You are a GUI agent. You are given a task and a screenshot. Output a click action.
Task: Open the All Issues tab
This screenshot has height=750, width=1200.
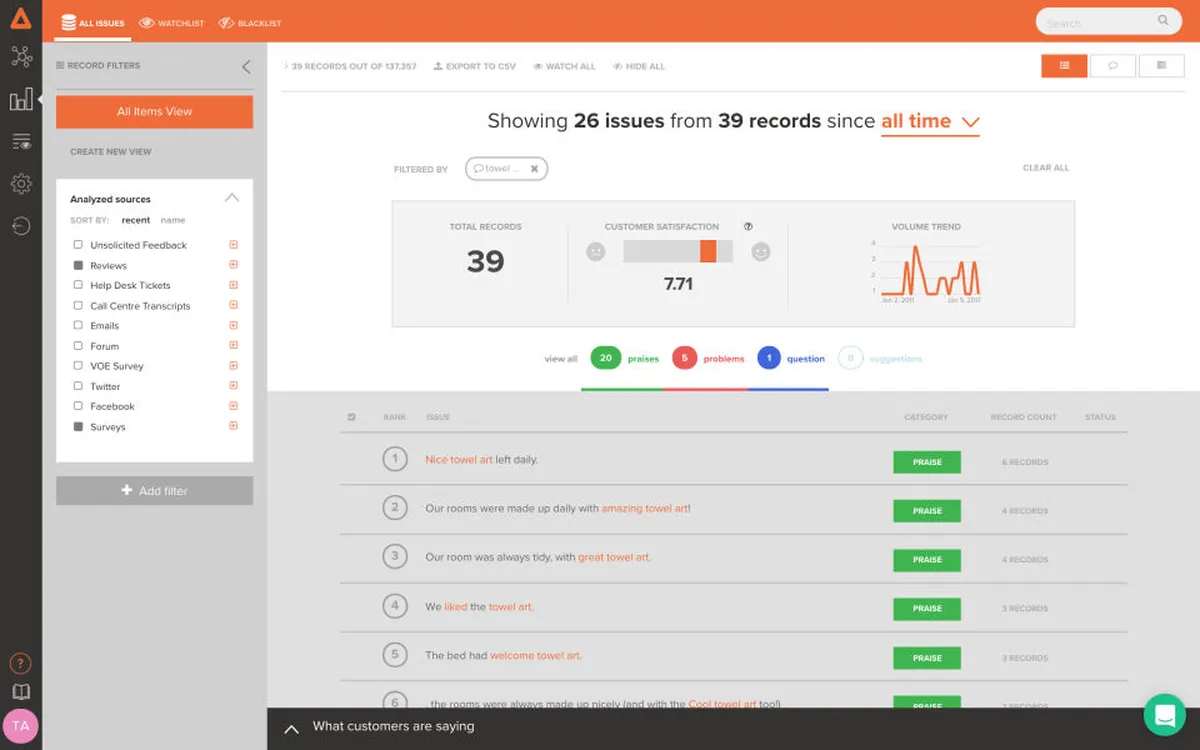93,22
